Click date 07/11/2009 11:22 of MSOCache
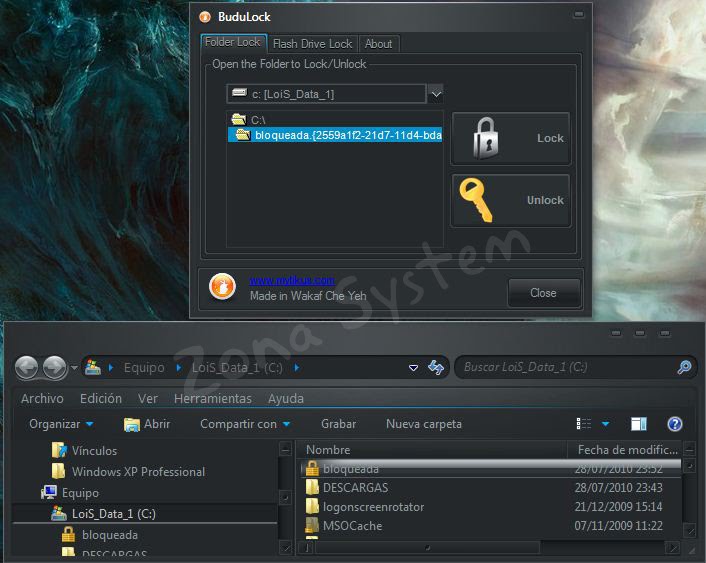 618,526
